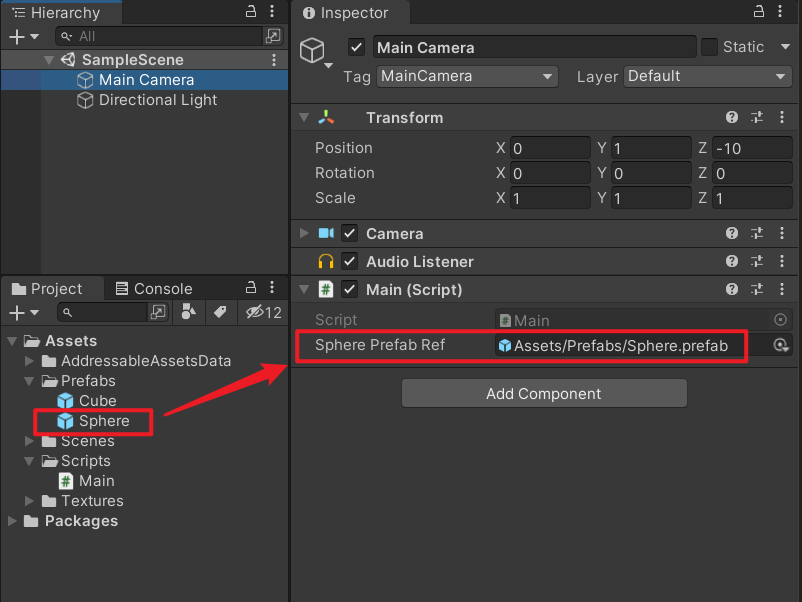The image size is (802, 602).
Task: Open the Layer dropdown showing Default
Action: pyautogui.click(x=708, y=76)
